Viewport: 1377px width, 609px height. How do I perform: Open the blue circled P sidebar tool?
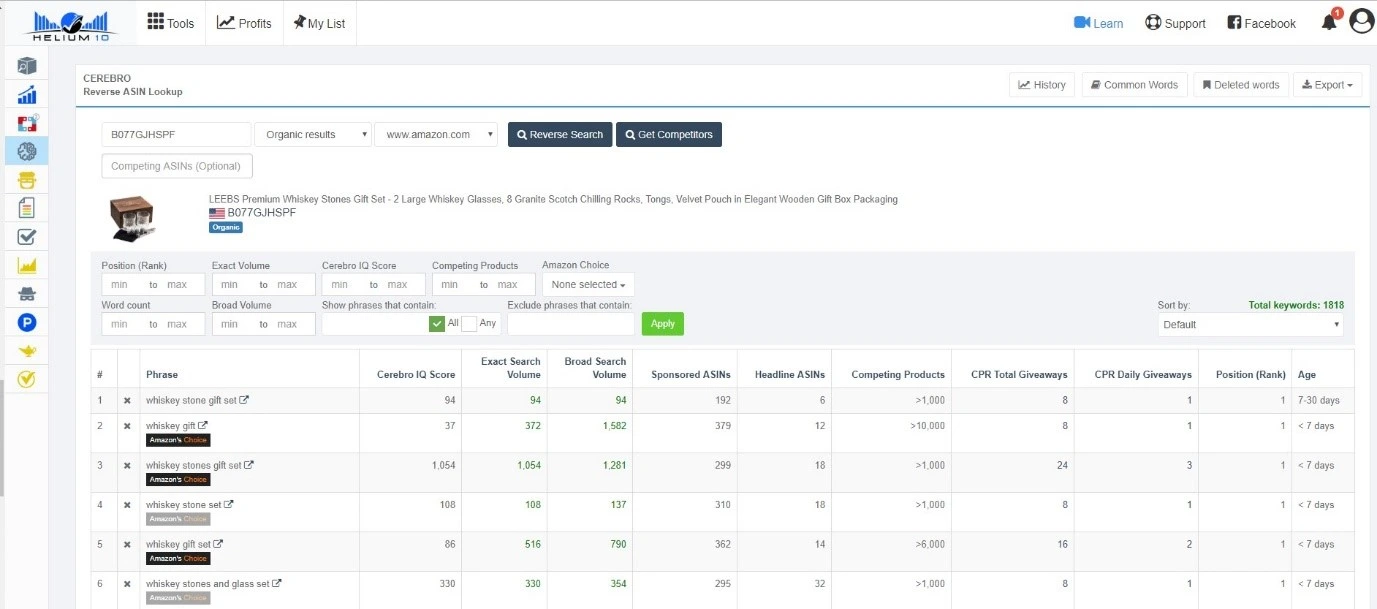(x=26, y=322)
